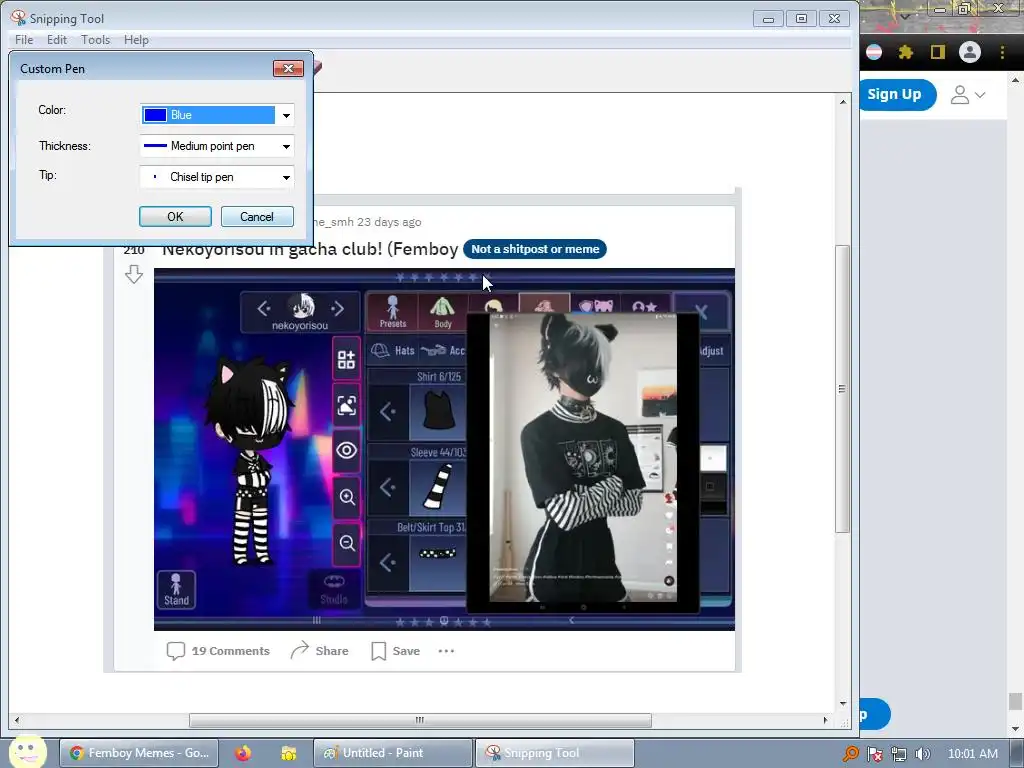1024x768 pixels.
Task: Open the file explorer folder on taskbar
Action: point(289,753)
